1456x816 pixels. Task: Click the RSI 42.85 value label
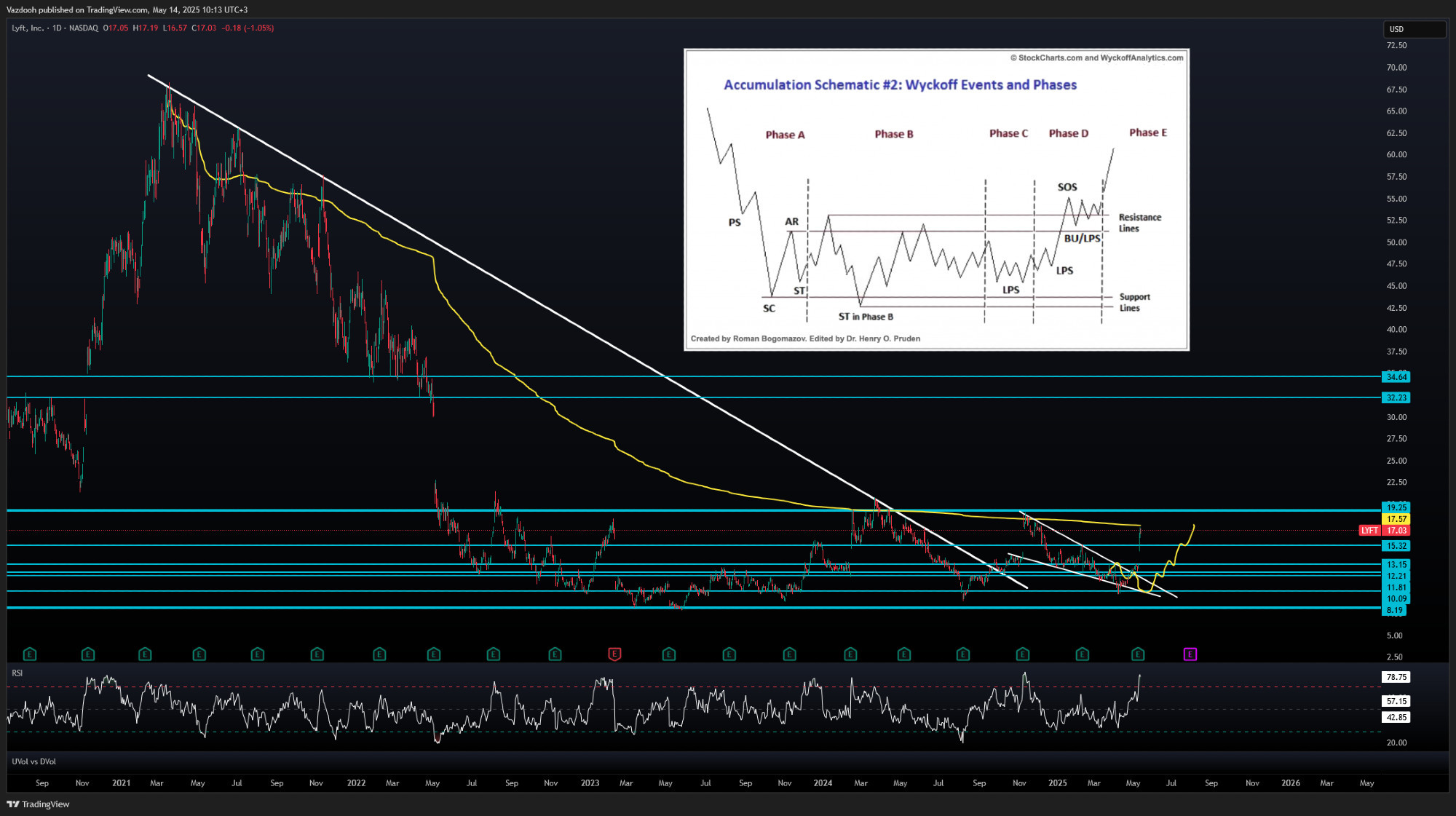pos(1396,717)
